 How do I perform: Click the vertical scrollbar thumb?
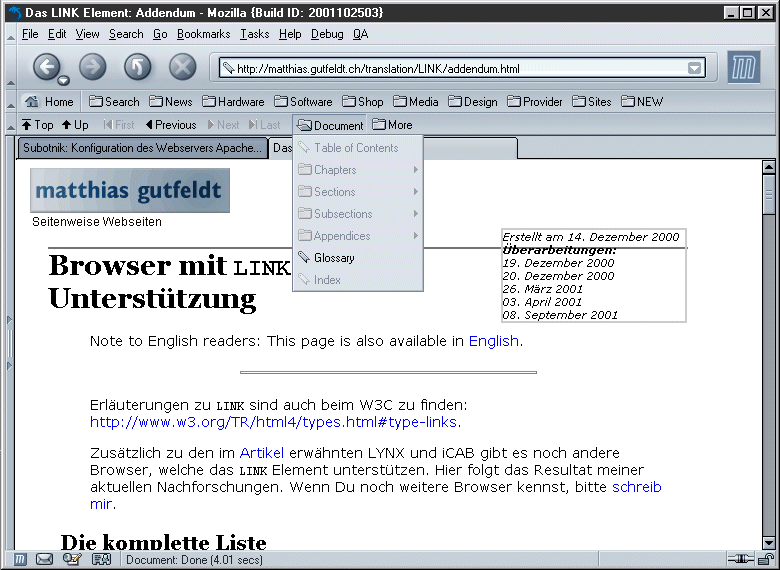click(769, 194)
